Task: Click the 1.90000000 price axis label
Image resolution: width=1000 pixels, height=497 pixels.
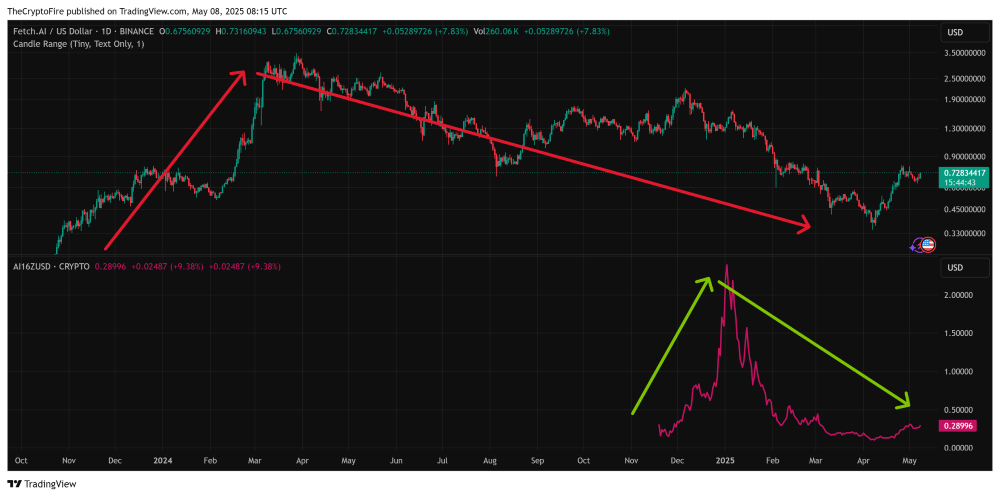Action: tap(964, 100)
